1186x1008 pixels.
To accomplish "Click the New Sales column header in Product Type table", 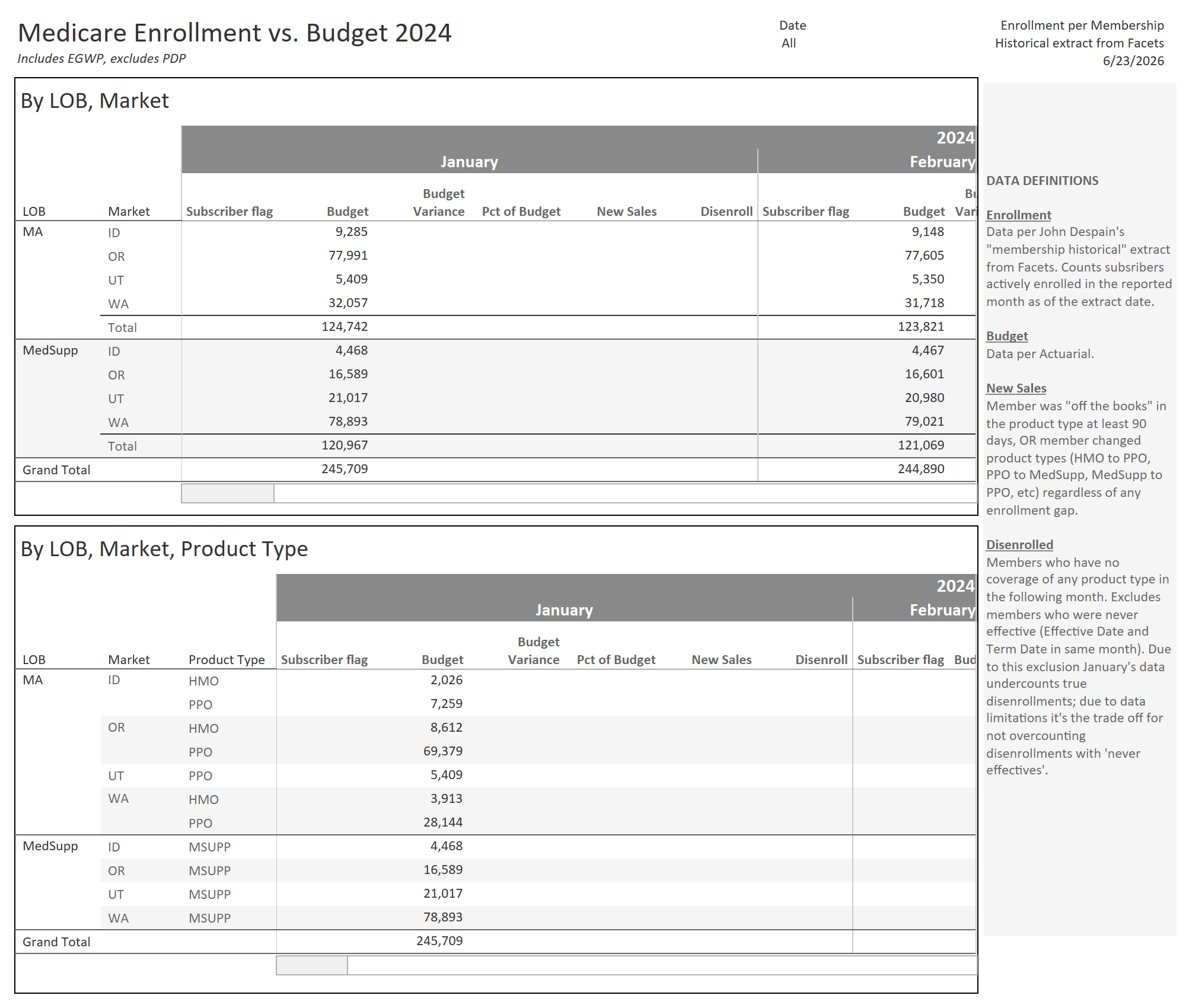I will 722,660.
